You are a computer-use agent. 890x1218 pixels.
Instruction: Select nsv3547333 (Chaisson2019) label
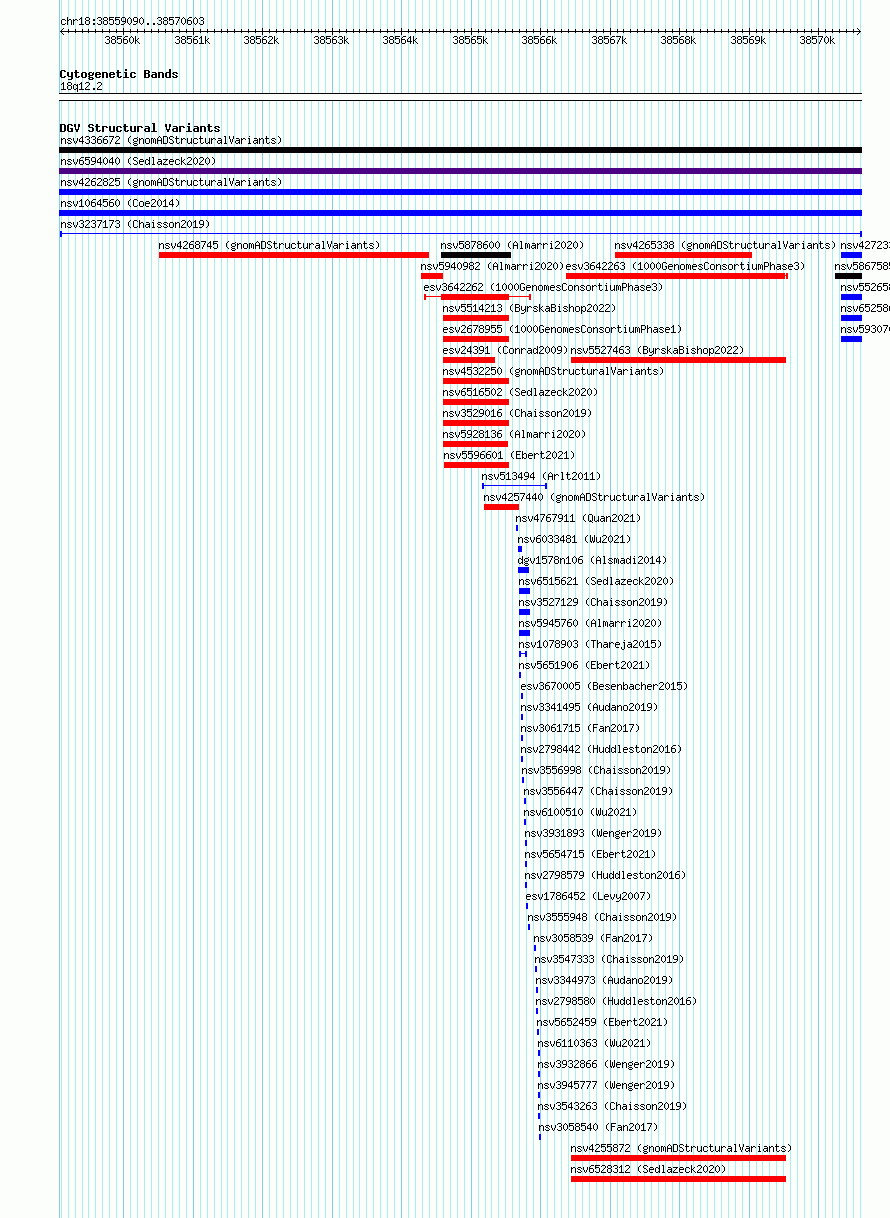pos(610,959)
